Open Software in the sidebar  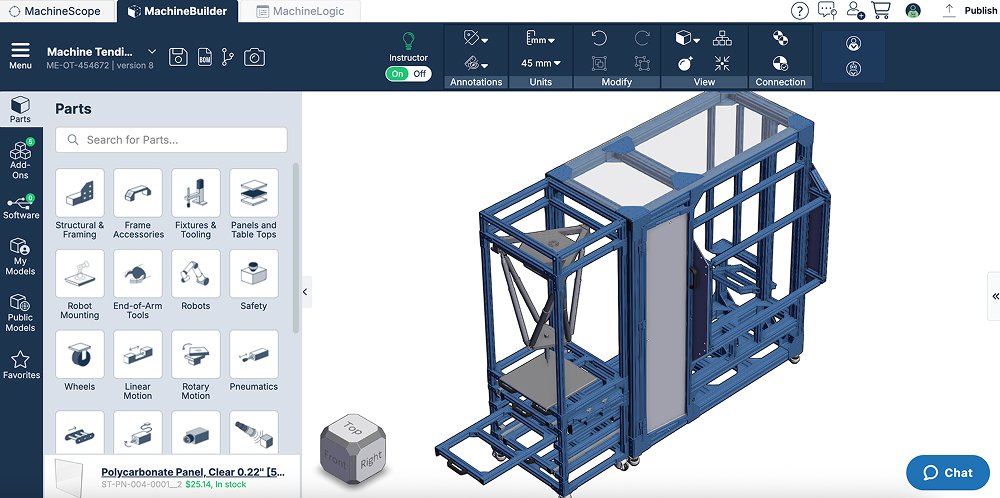[20, 207]
